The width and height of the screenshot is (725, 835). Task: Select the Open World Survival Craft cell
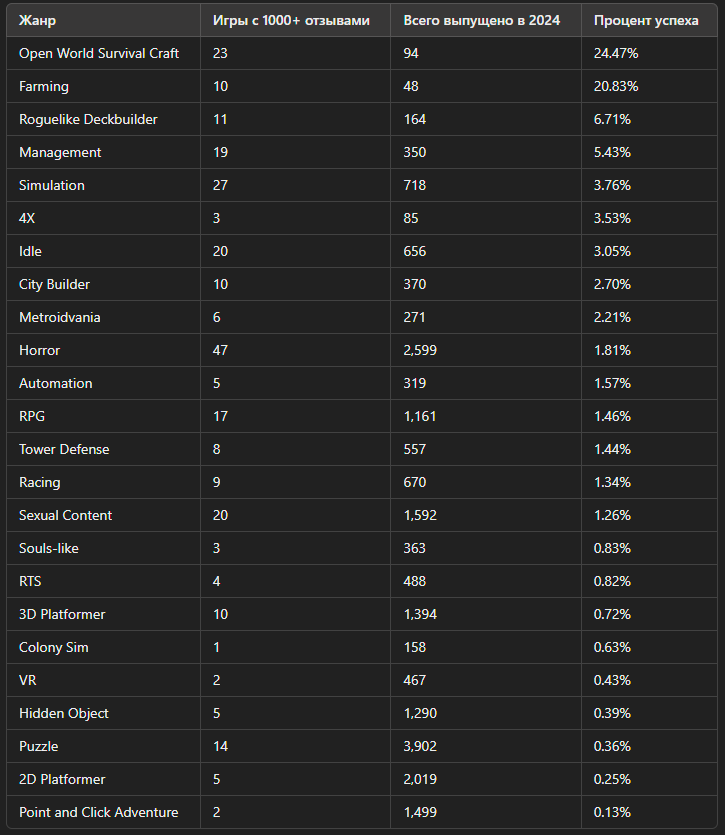tap(99, 53)
